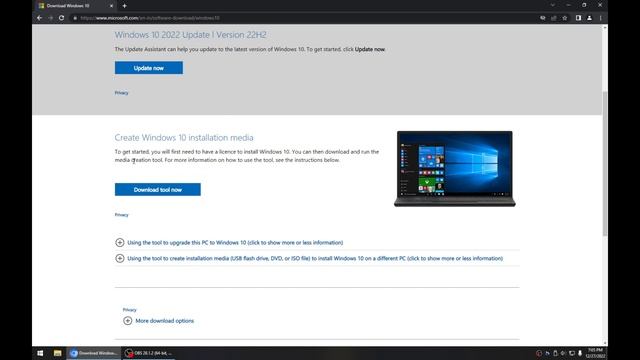Open the Windows Start menu
The height and width of the screenshot is (360, 640).
pos(40,353)
